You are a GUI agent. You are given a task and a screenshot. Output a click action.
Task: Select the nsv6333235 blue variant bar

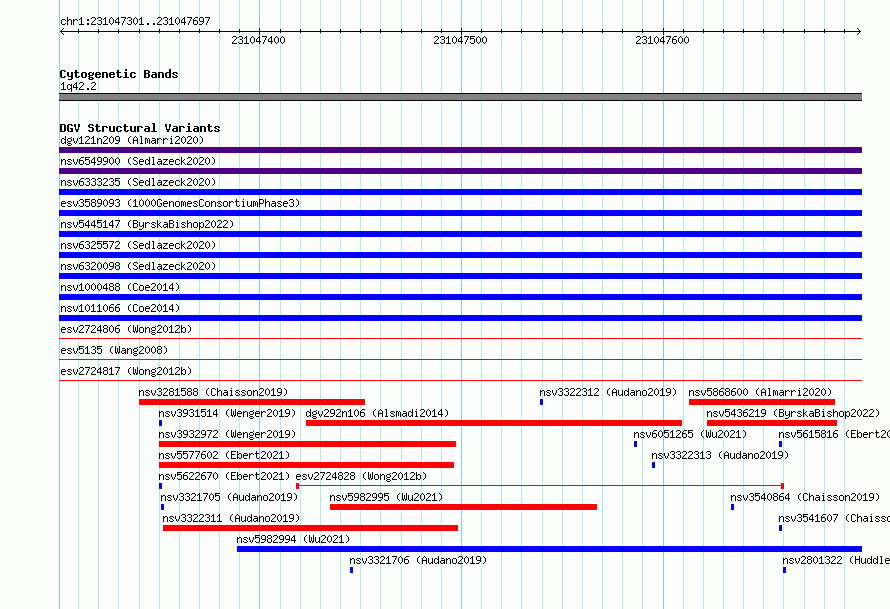pyautogui.click(x=460, y=192)
